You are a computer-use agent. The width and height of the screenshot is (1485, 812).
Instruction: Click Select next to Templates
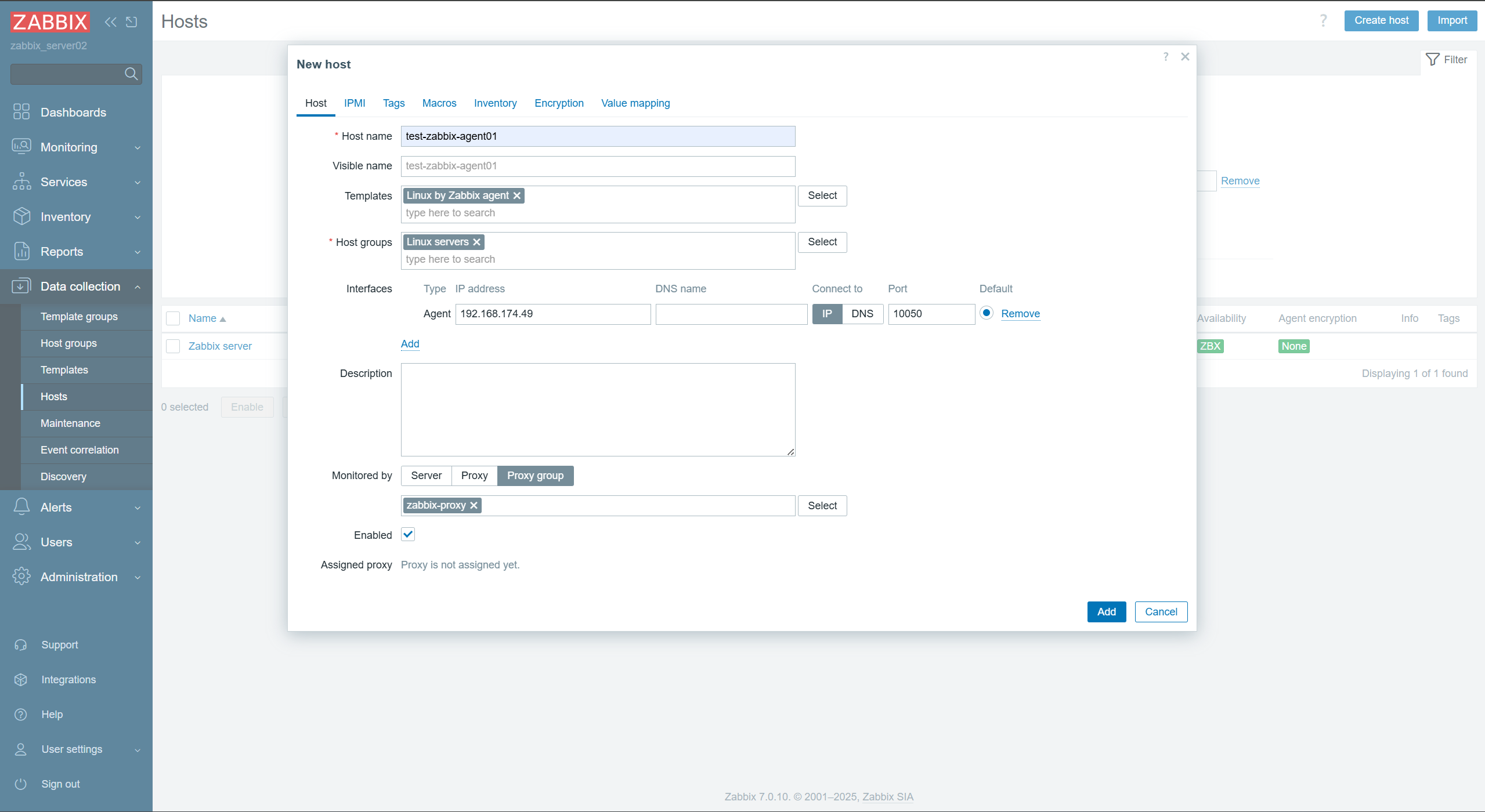tap(822, 195)
